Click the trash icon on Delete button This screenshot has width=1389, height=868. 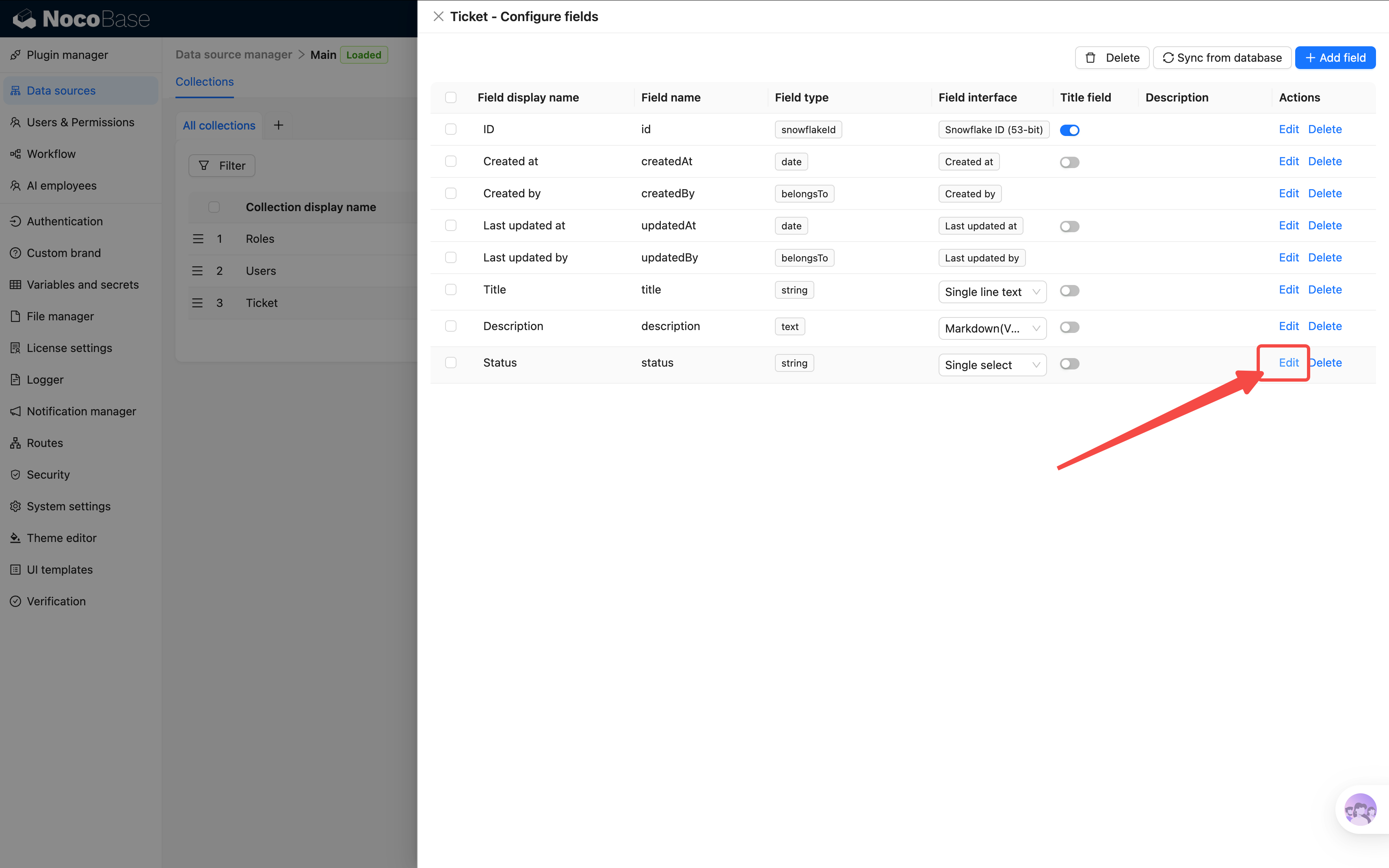pos(1090,57)
